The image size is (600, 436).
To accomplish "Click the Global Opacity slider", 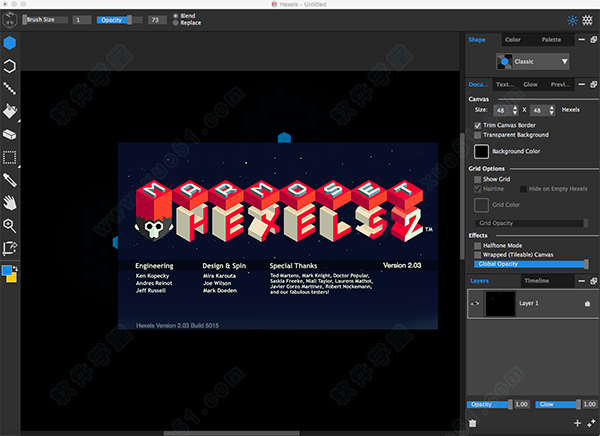I will tap(531, 264).
